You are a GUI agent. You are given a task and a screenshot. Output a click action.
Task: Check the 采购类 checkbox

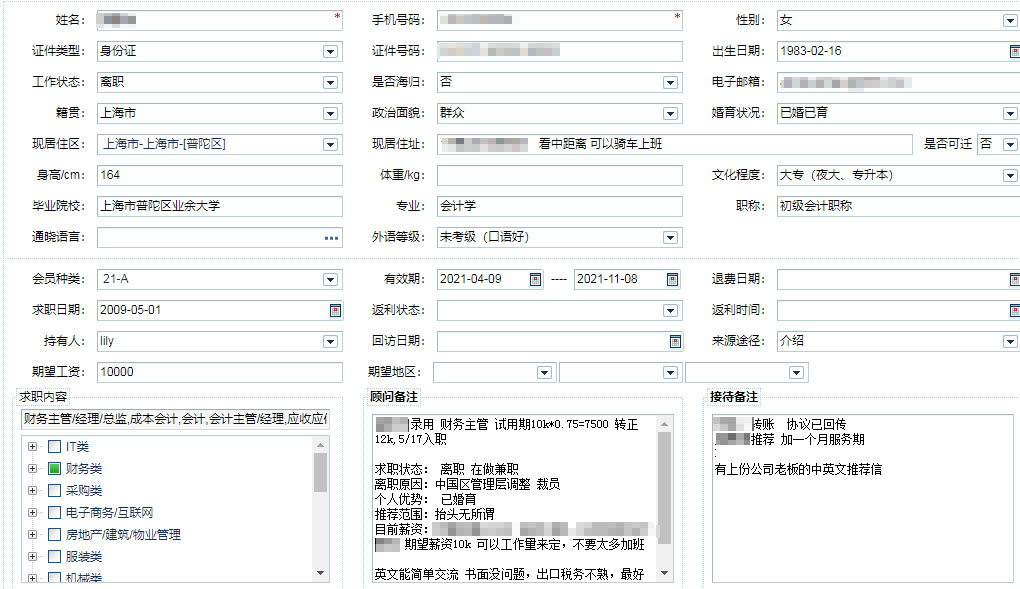point(55,491)
